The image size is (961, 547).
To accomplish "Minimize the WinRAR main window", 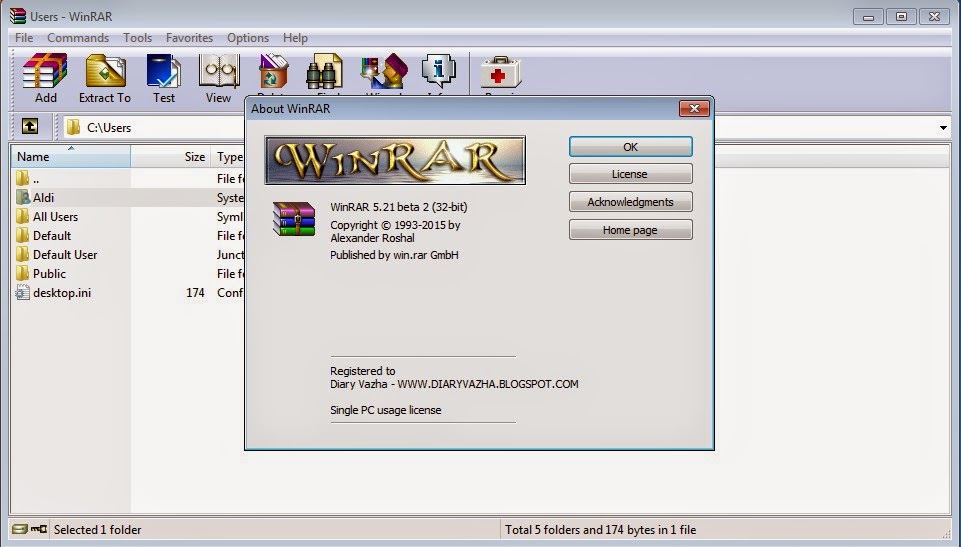I will tap(868, 17).
